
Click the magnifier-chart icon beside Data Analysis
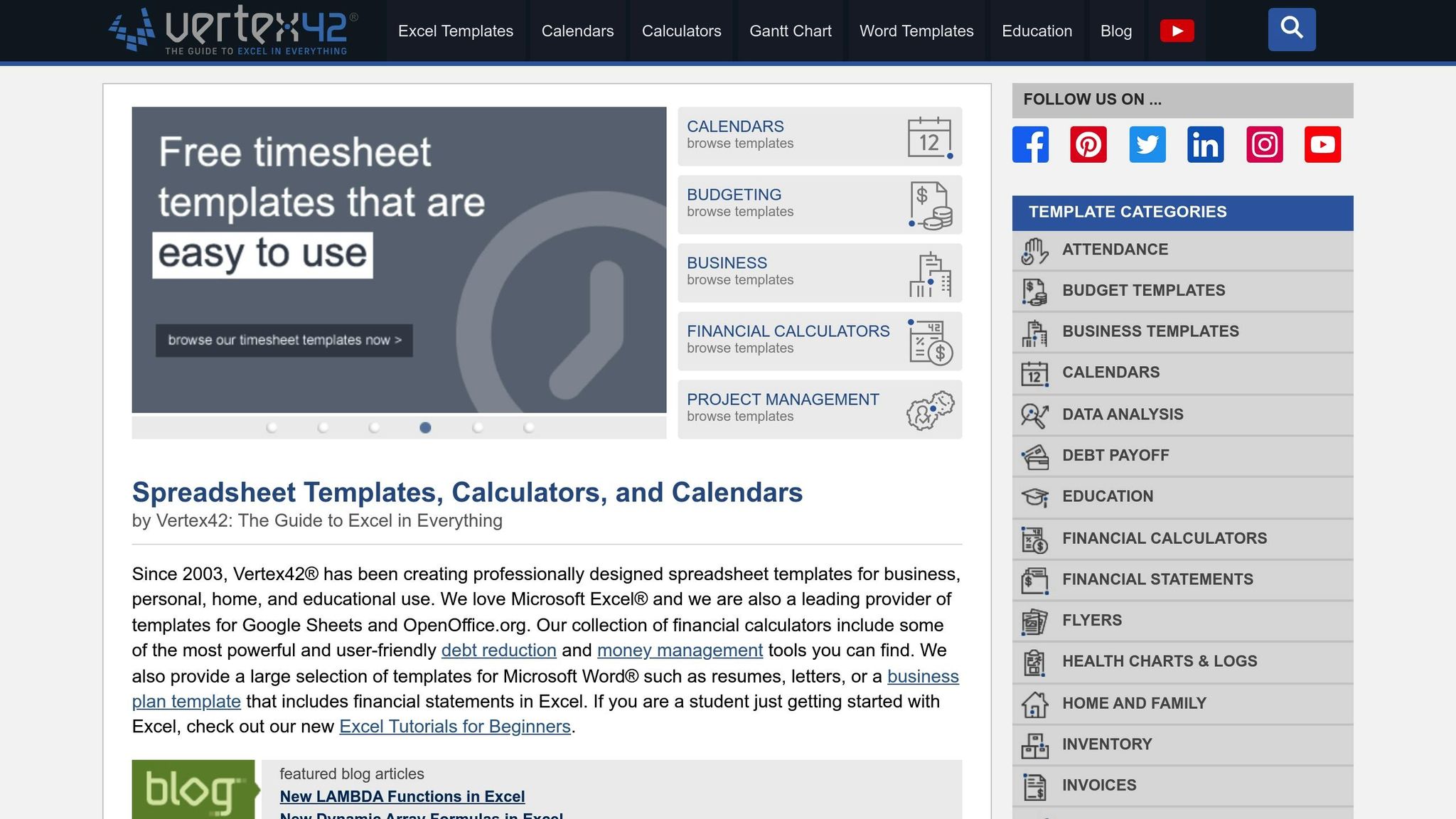tap(1034, 415)
